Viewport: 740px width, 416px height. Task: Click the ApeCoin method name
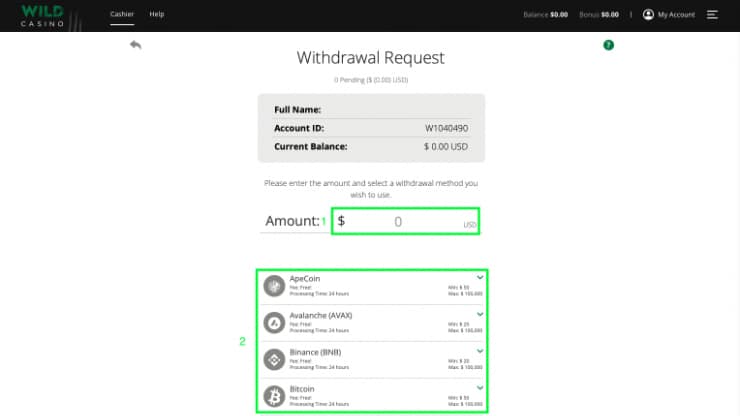[x=304, y=279]
